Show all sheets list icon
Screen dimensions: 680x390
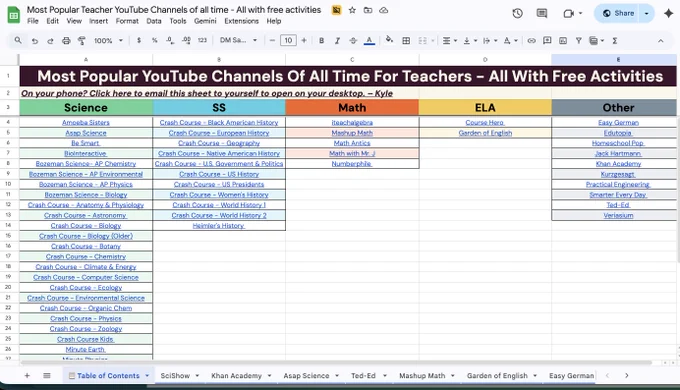tap(47, 375)
